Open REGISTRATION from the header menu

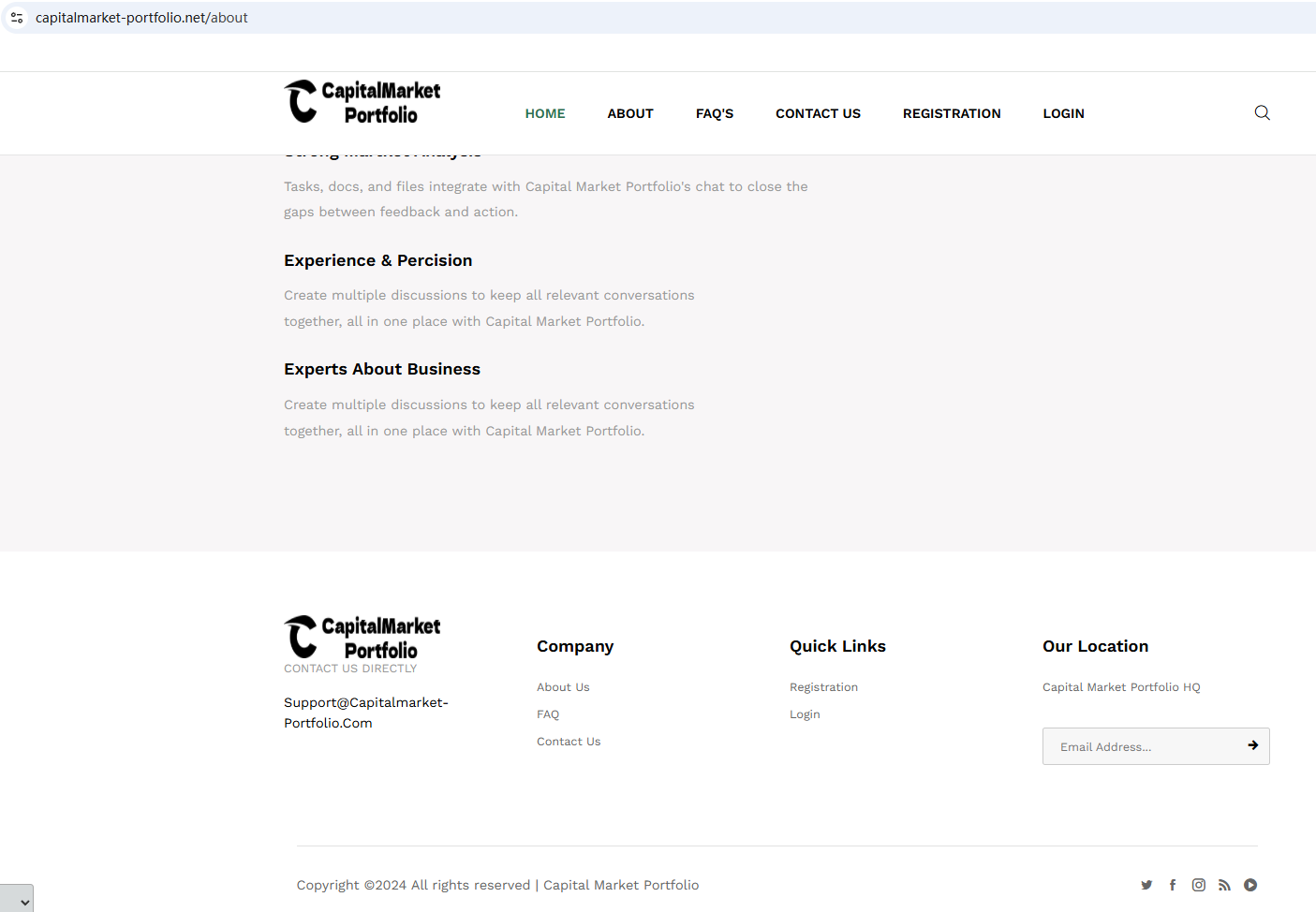click(x=952, y=113)
